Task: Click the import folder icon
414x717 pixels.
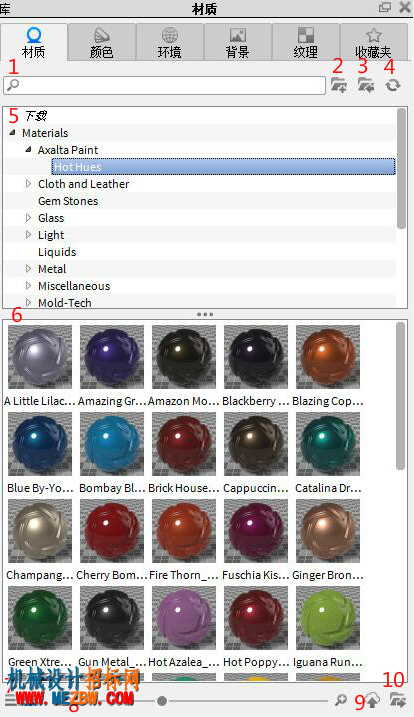Action: coord(366,85)
